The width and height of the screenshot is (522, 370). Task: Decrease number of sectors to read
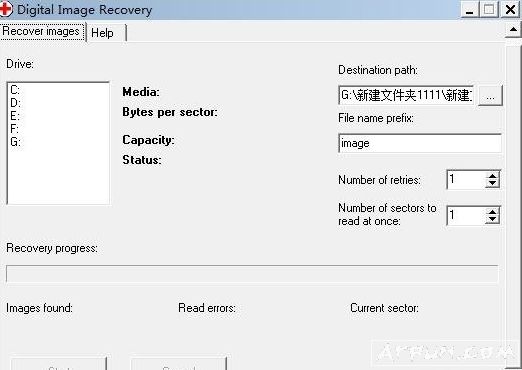tap(492, 220)
